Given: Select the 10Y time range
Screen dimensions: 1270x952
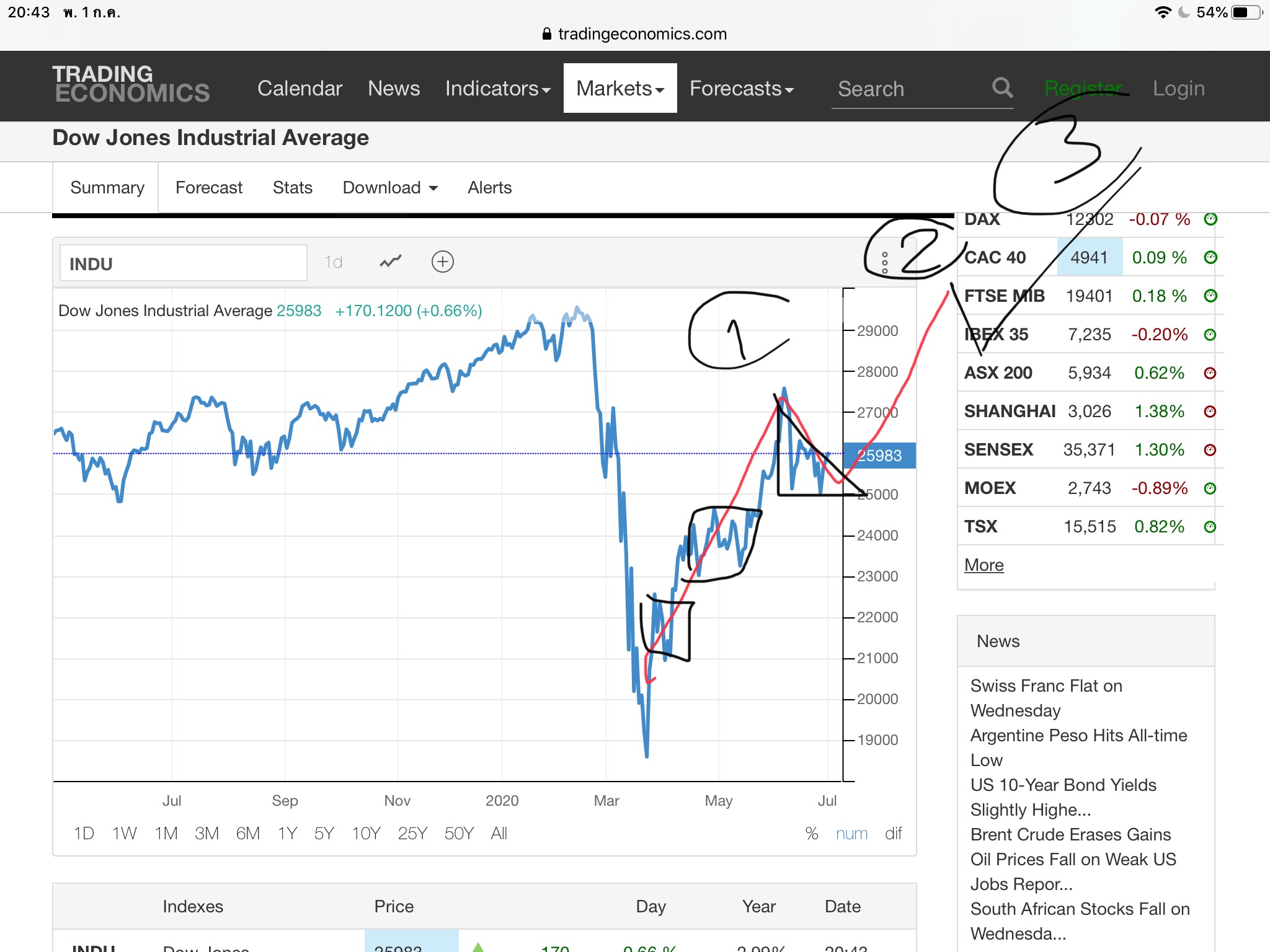Looking at the screenshot, I should click(x=366, y=834).
